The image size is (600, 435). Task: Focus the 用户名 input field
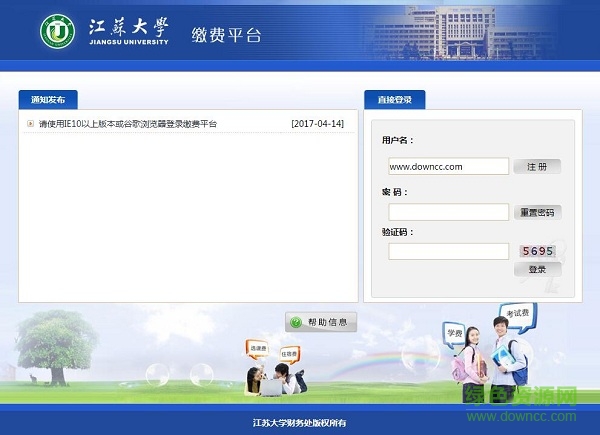[448, 166]
